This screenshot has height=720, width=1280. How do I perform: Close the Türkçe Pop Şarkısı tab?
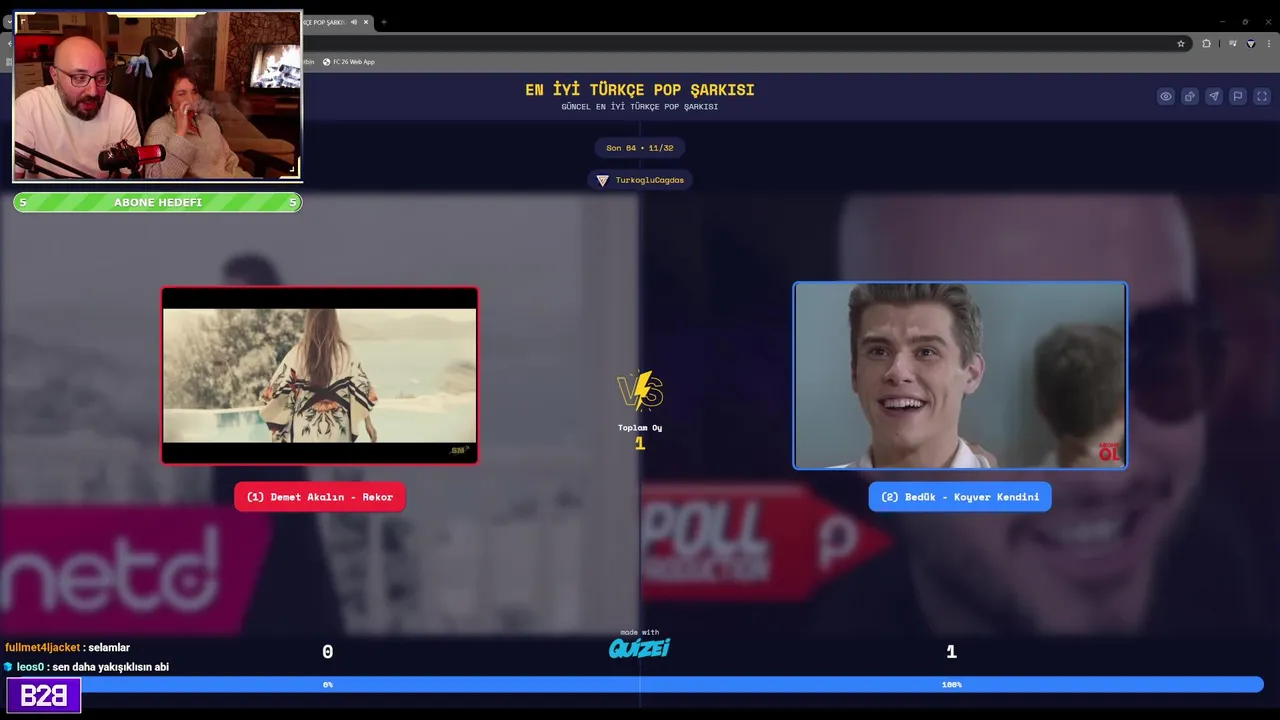tap(366, 22)
